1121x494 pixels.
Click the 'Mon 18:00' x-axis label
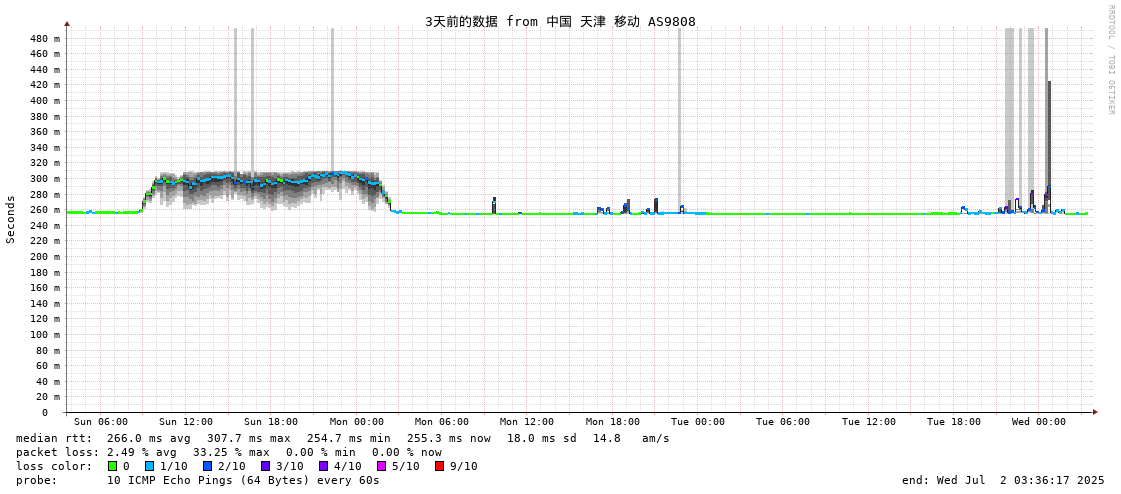pyautogui.click(x=613, y=422)
